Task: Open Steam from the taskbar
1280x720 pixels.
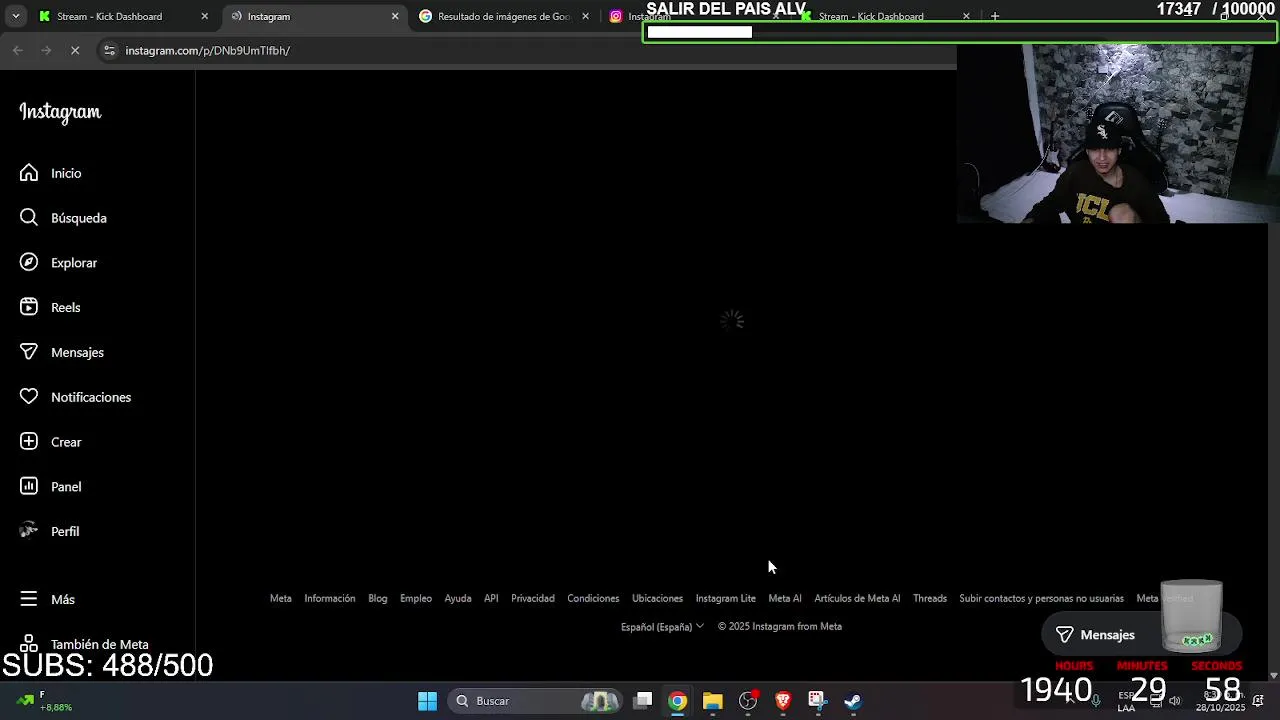Action: pyautogui.click(x=853, y=701)
